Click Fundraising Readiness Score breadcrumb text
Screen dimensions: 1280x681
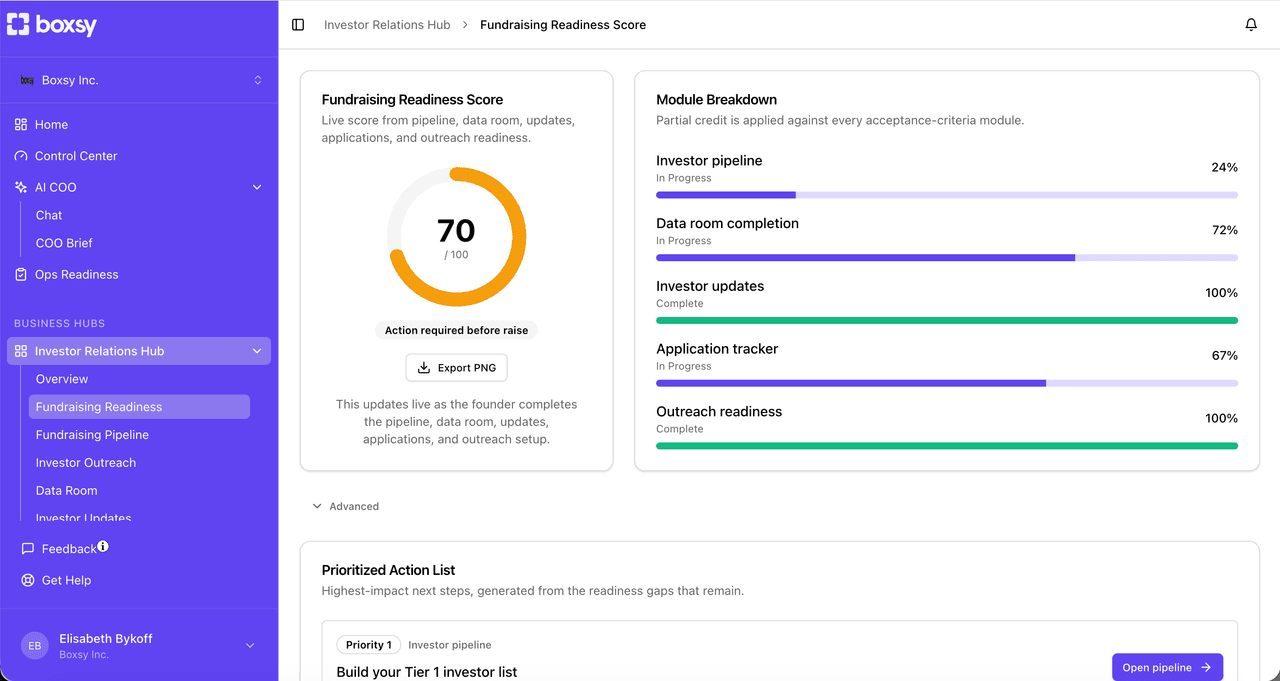[563, 25]
